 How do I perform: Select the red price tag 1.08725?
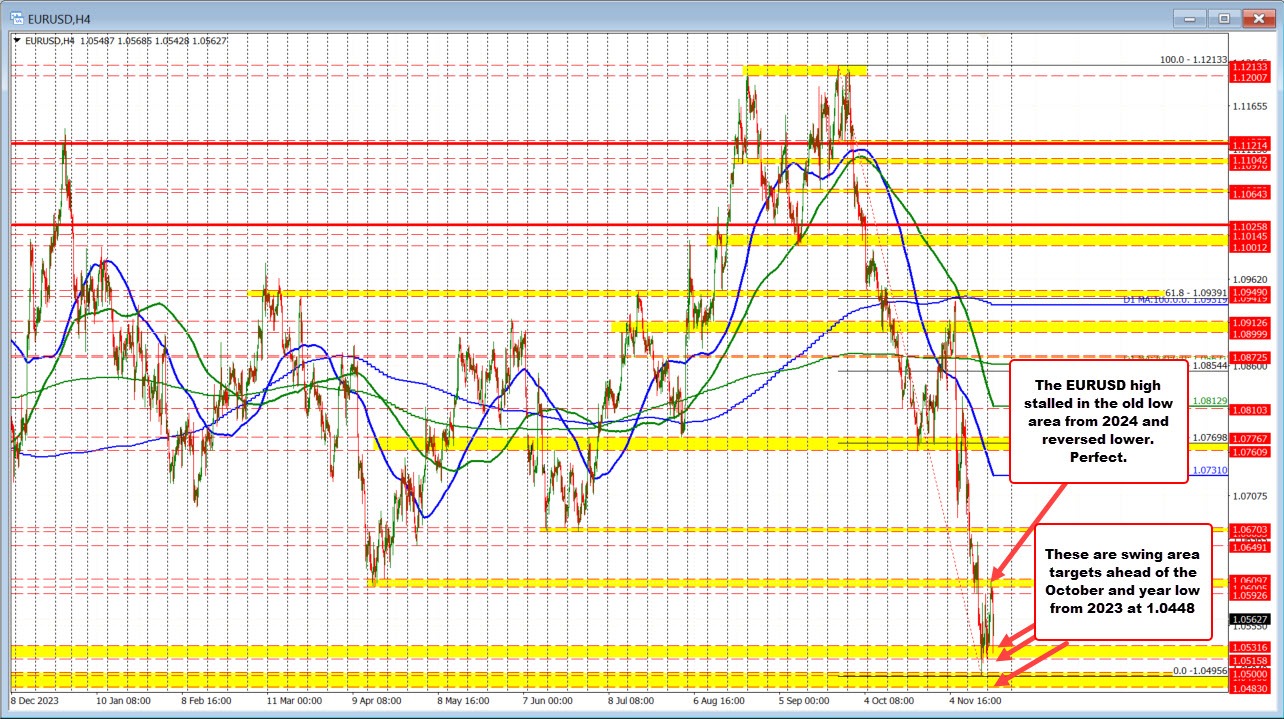pos(1251,357)
